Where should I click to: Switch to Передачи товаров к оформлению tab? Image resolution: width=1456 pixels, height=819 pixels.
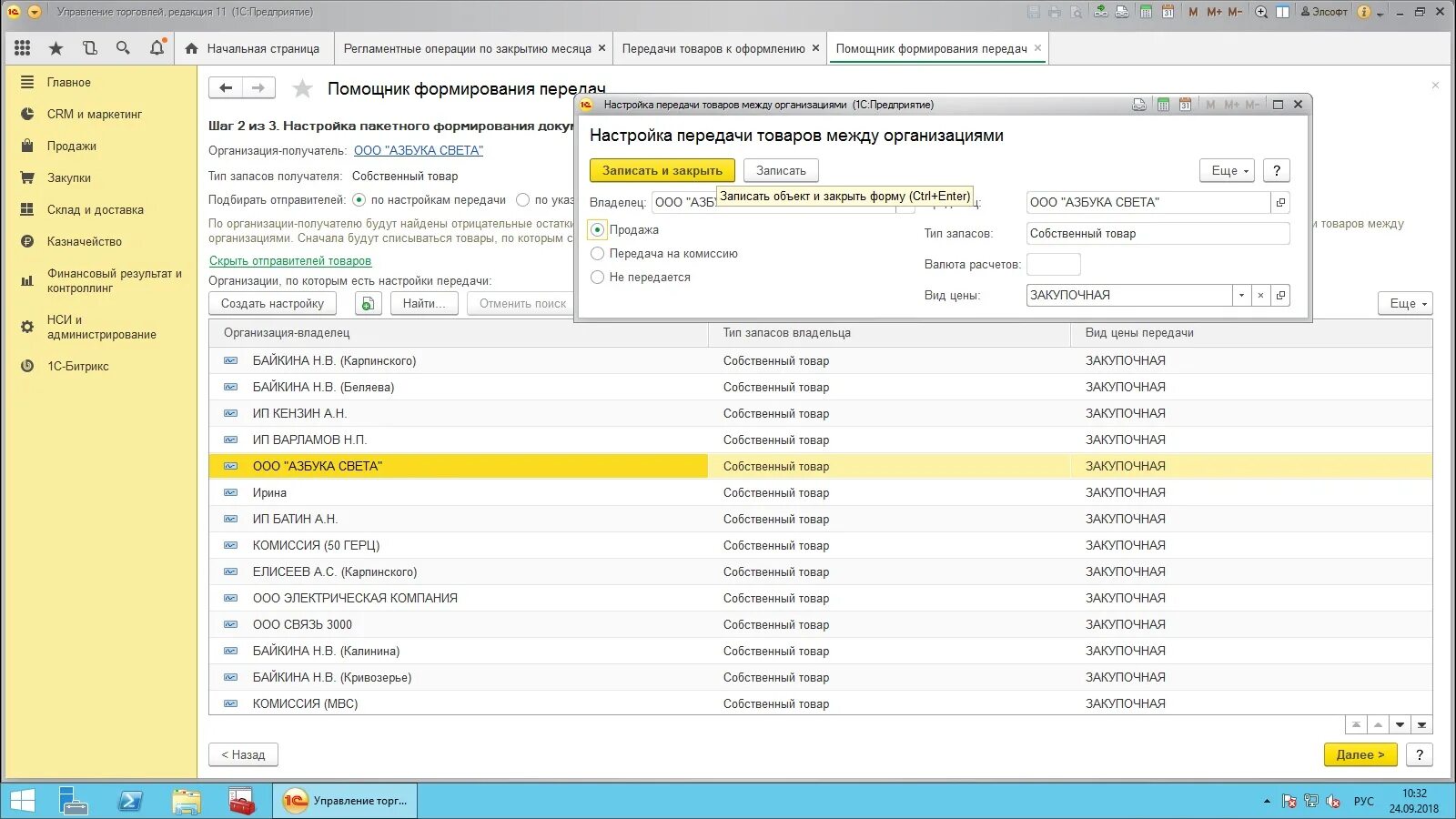coord(713,48)
